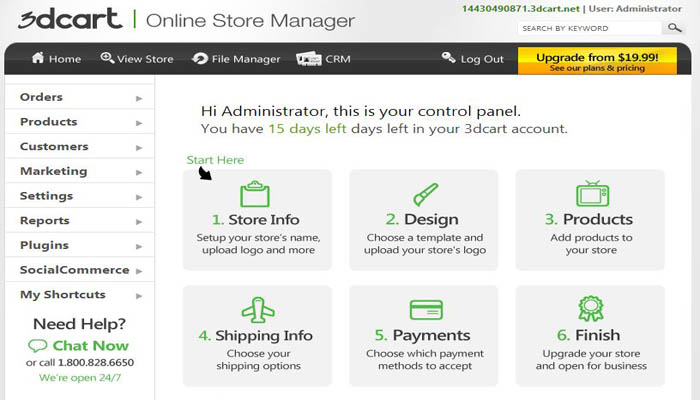Click the search magnifier icon
Screen dimensions: 700x400
(674, 28)
